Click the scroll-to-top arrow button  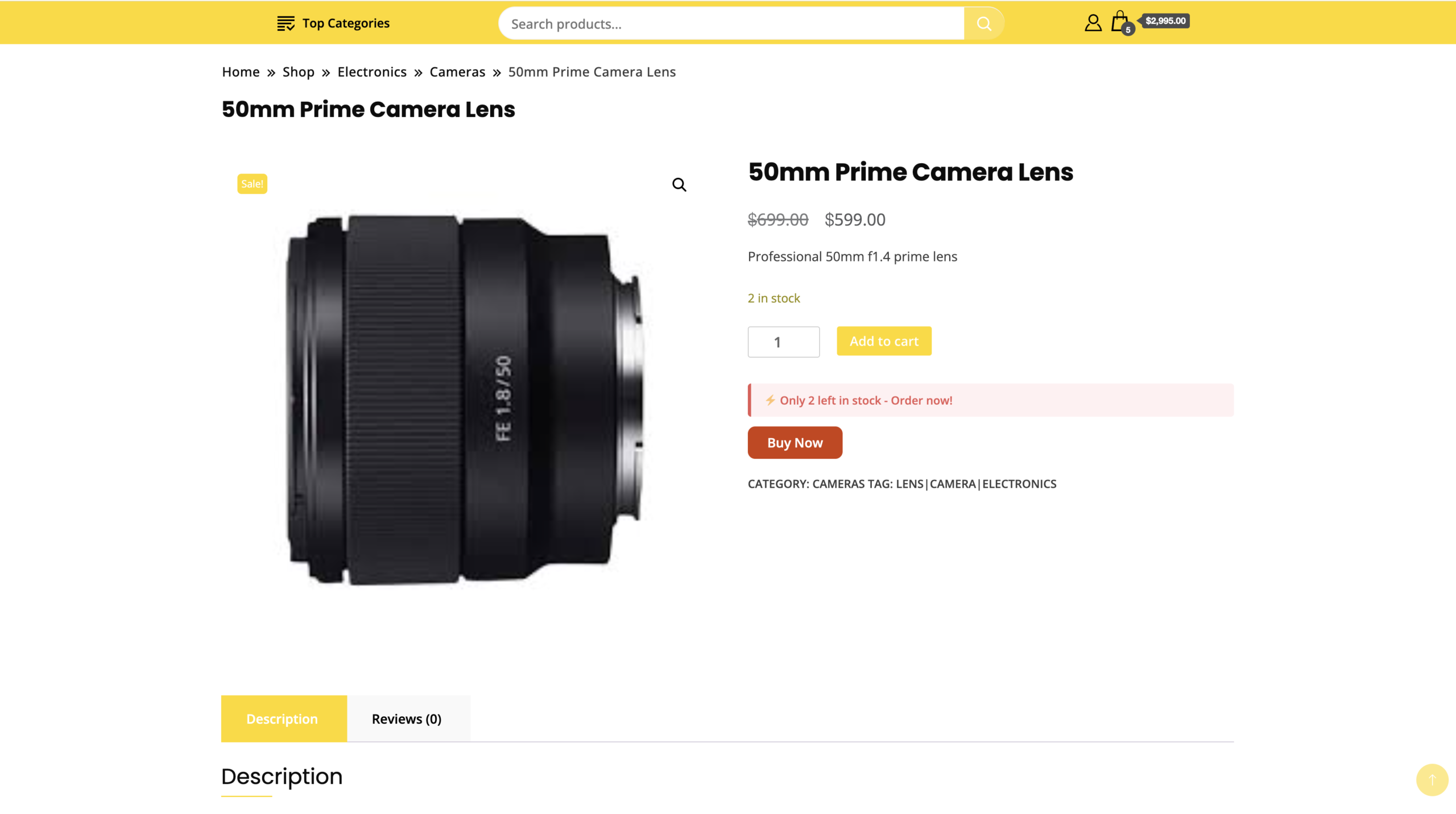click(1432, 779)
